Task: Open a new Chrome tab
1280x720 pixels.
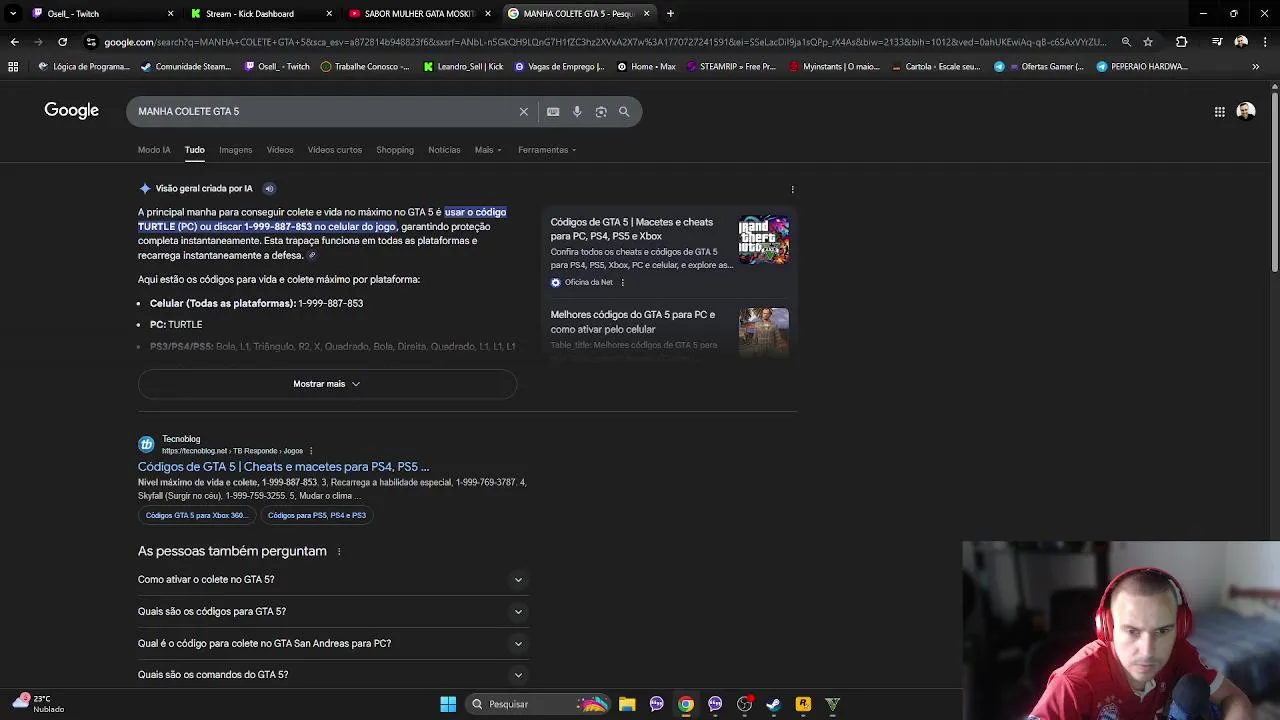Action: (670, 14)
